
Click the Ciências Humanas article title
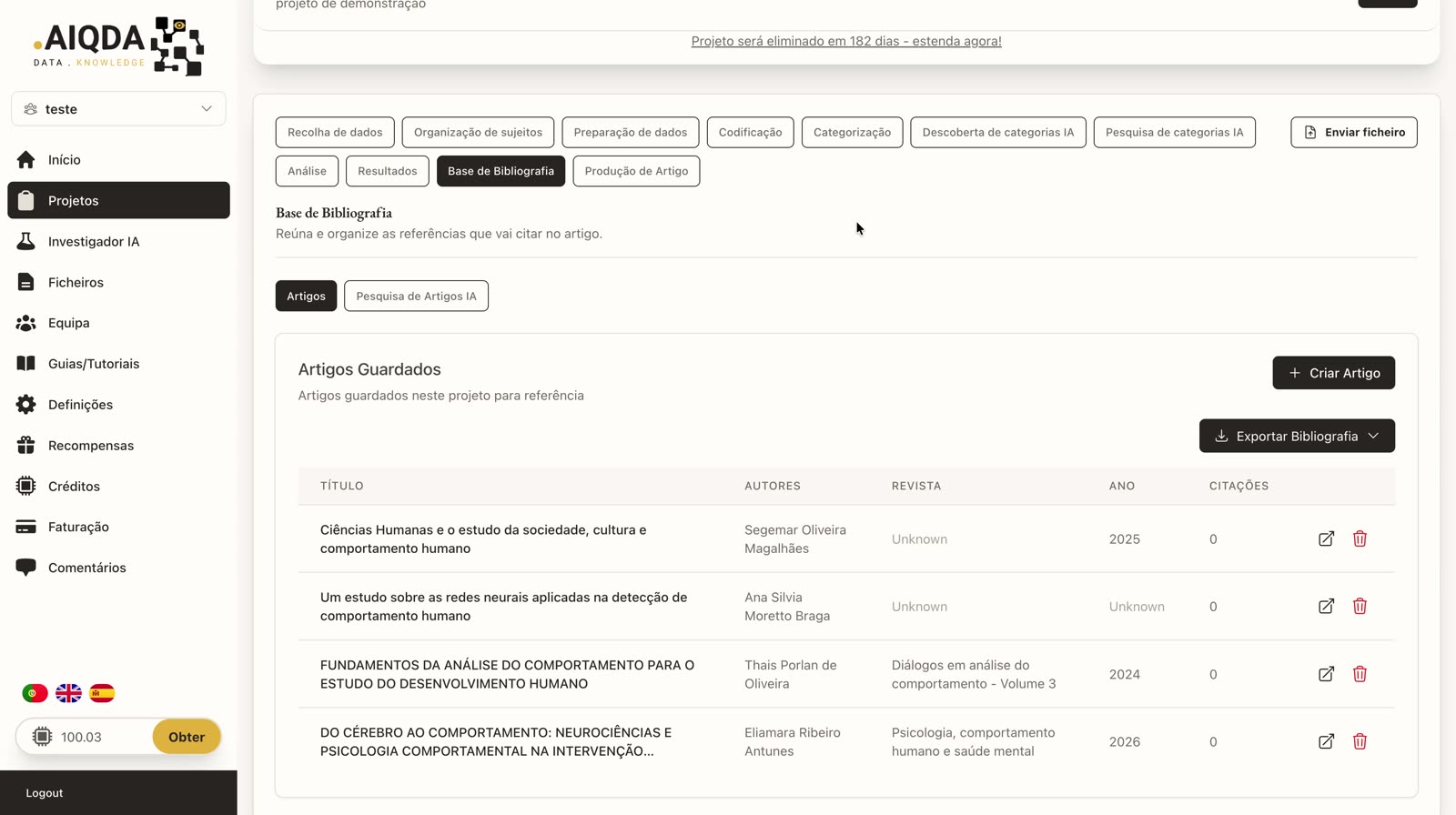click(483, 538)
